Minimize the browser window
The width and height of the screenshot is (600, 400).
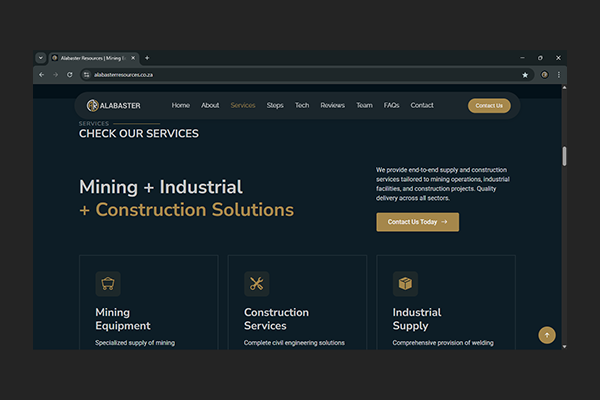click(522, 58)
